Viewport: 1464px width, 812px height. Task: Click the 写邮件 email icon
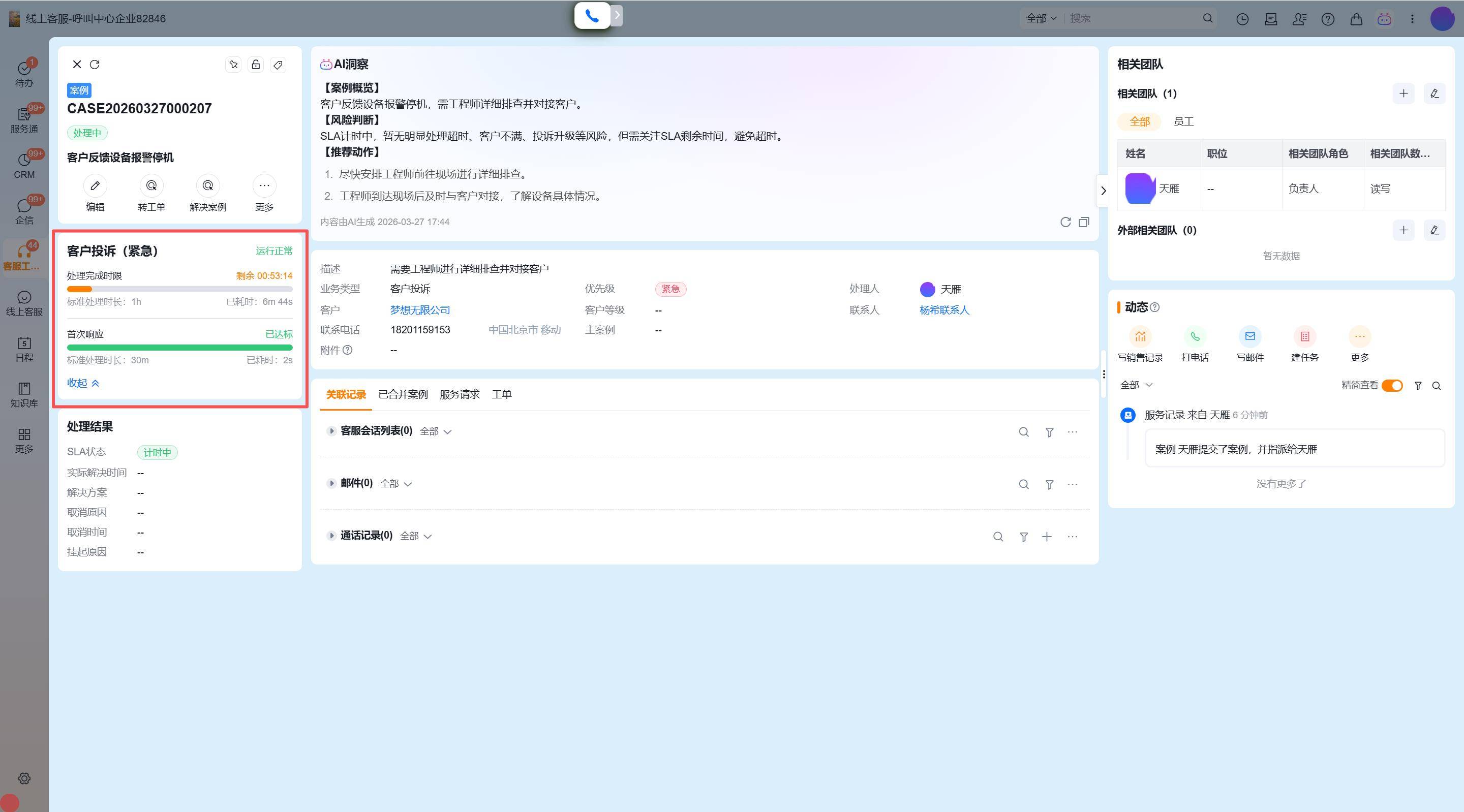click(x=1250, y=336)
